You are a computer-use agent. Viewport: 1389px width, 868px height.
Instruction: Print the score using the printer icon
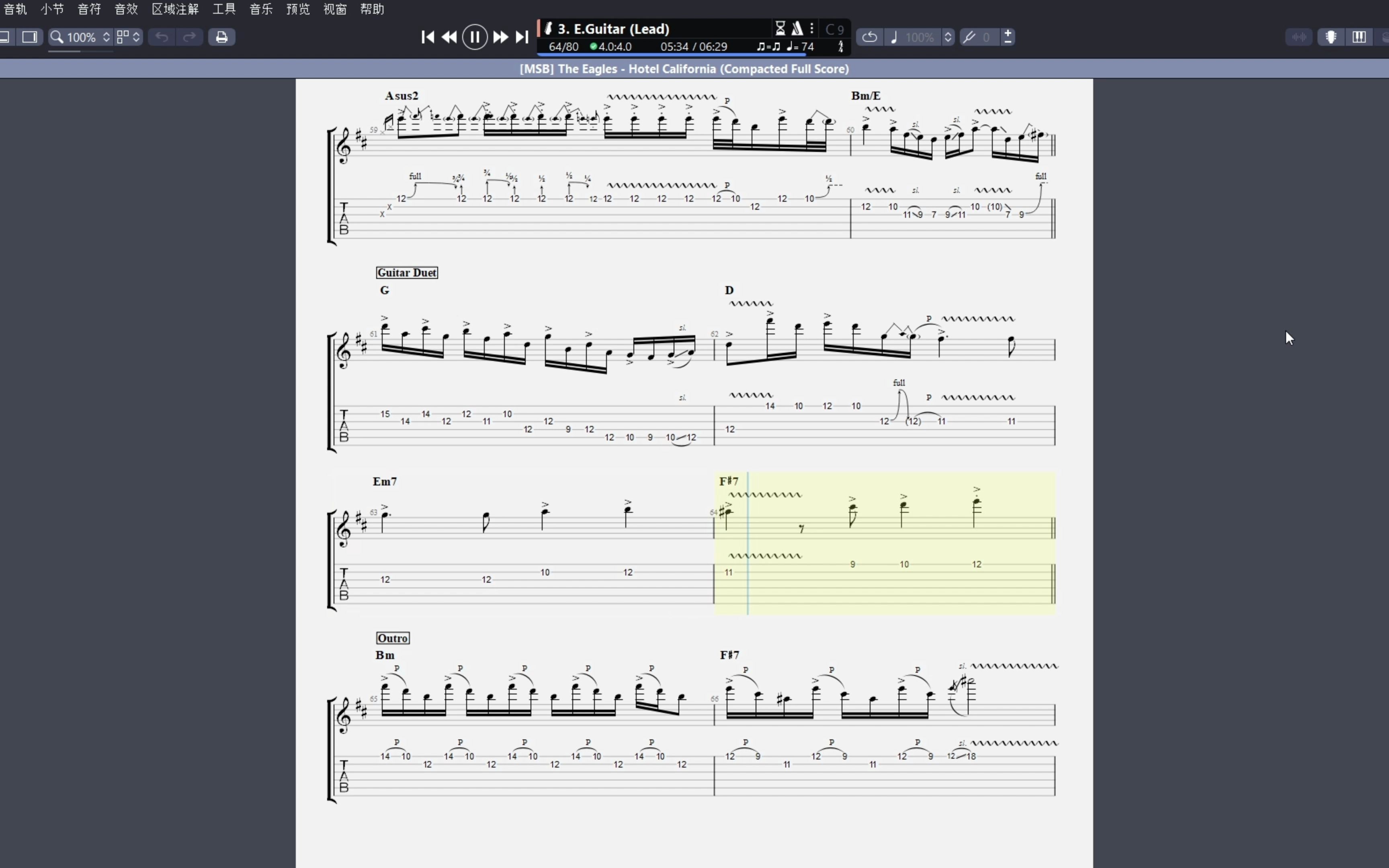(x=221, y=37)
